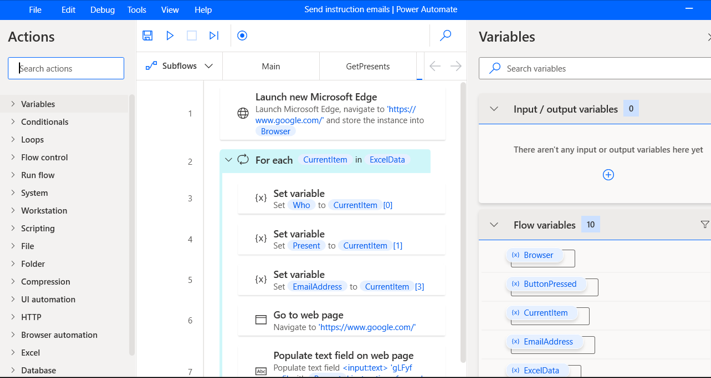Viewport: 711px width, 378px height.
Task: Save the flow with the disk icon
Action: point(147,35)
